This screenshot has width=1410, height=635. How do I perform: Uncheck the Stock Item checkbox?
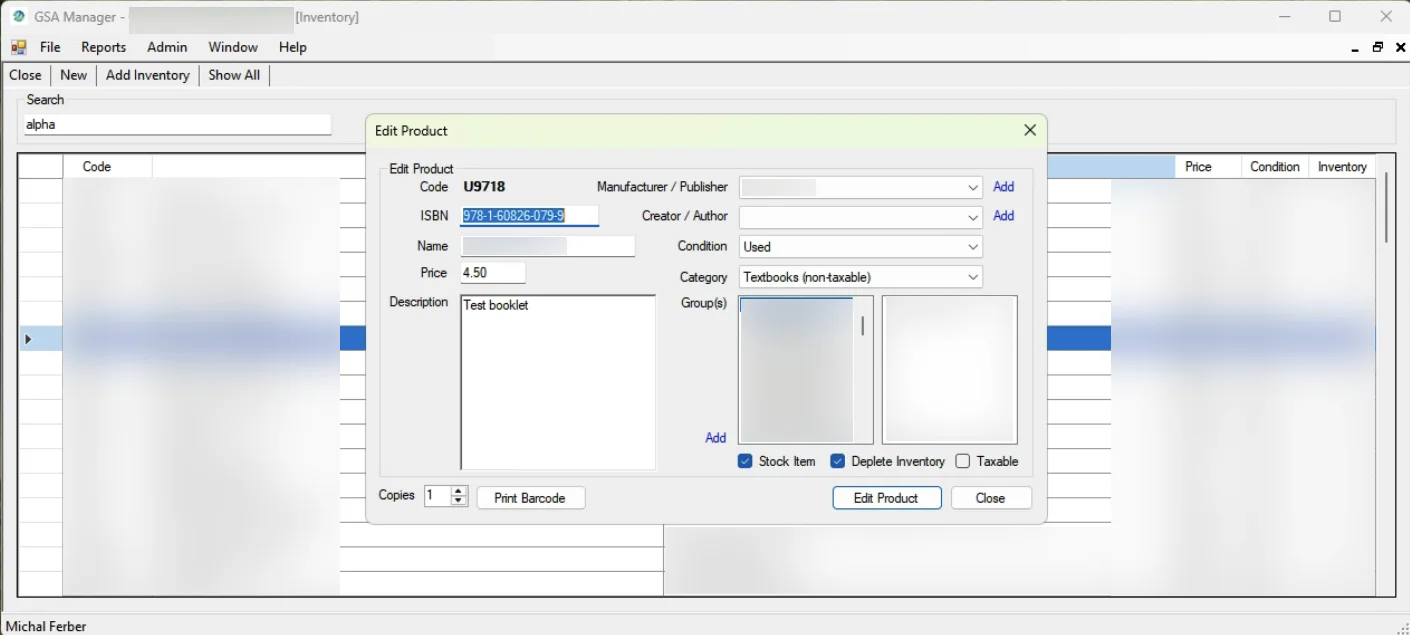(x=745, y=461)
